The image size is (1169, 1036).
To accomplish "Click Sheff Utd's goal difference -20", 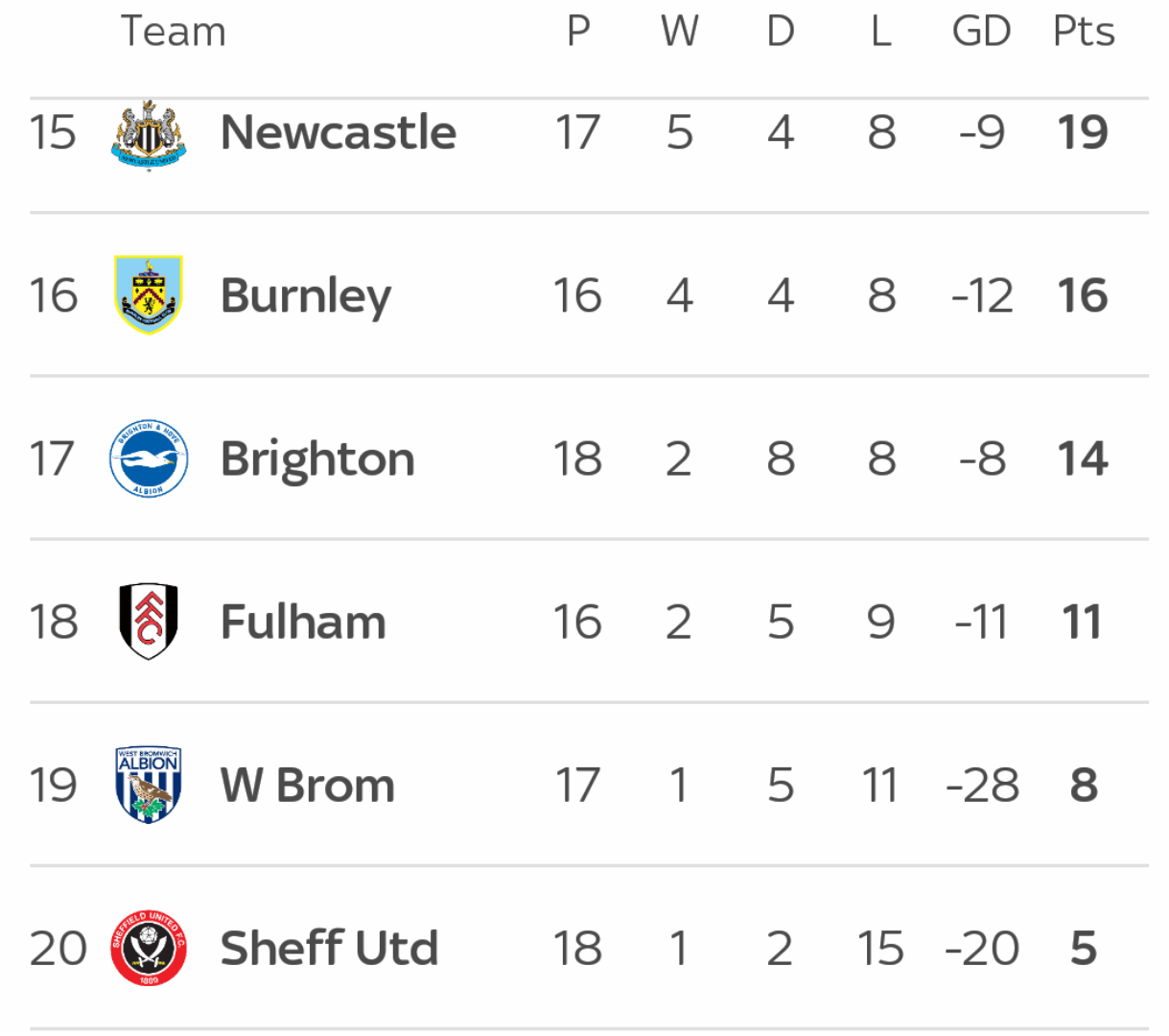I will [982, 949].
